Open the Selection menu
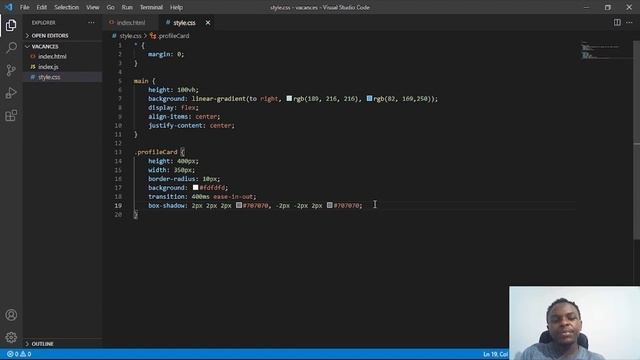The height and width of the screenshot is (360, 640). click(x=67, y=7)
